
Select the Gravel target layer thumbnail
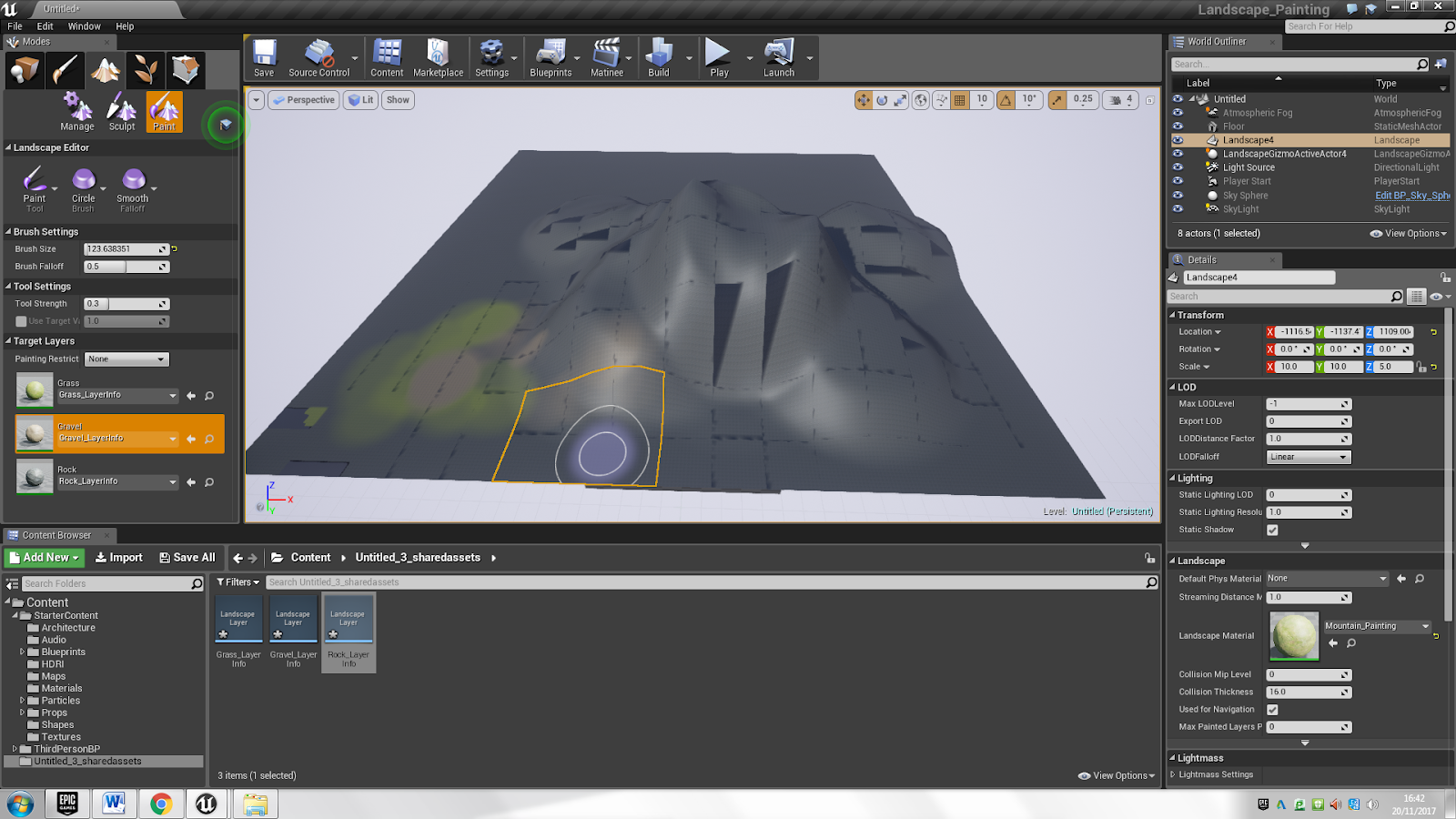[35, 434]
